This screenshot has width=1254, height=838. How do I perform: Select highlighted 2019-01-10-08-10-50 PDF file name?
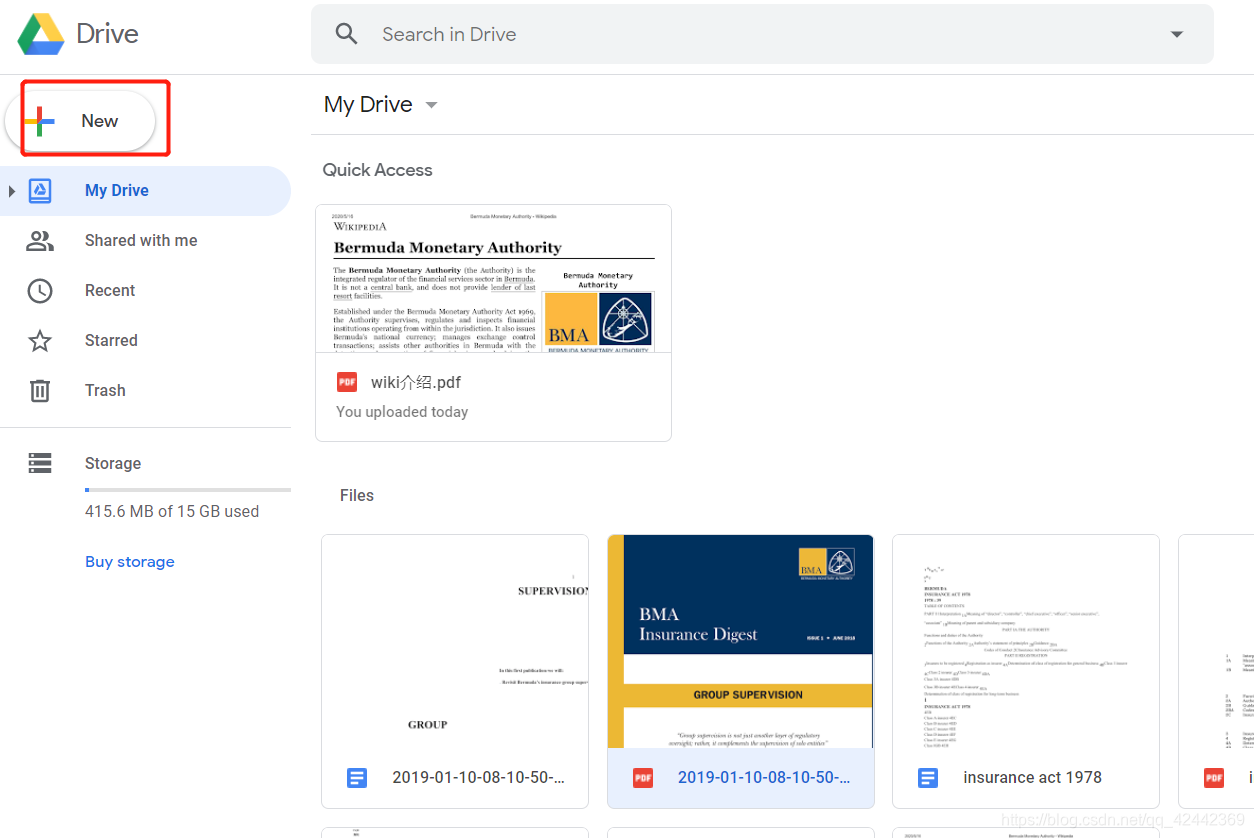click(764, 777)
